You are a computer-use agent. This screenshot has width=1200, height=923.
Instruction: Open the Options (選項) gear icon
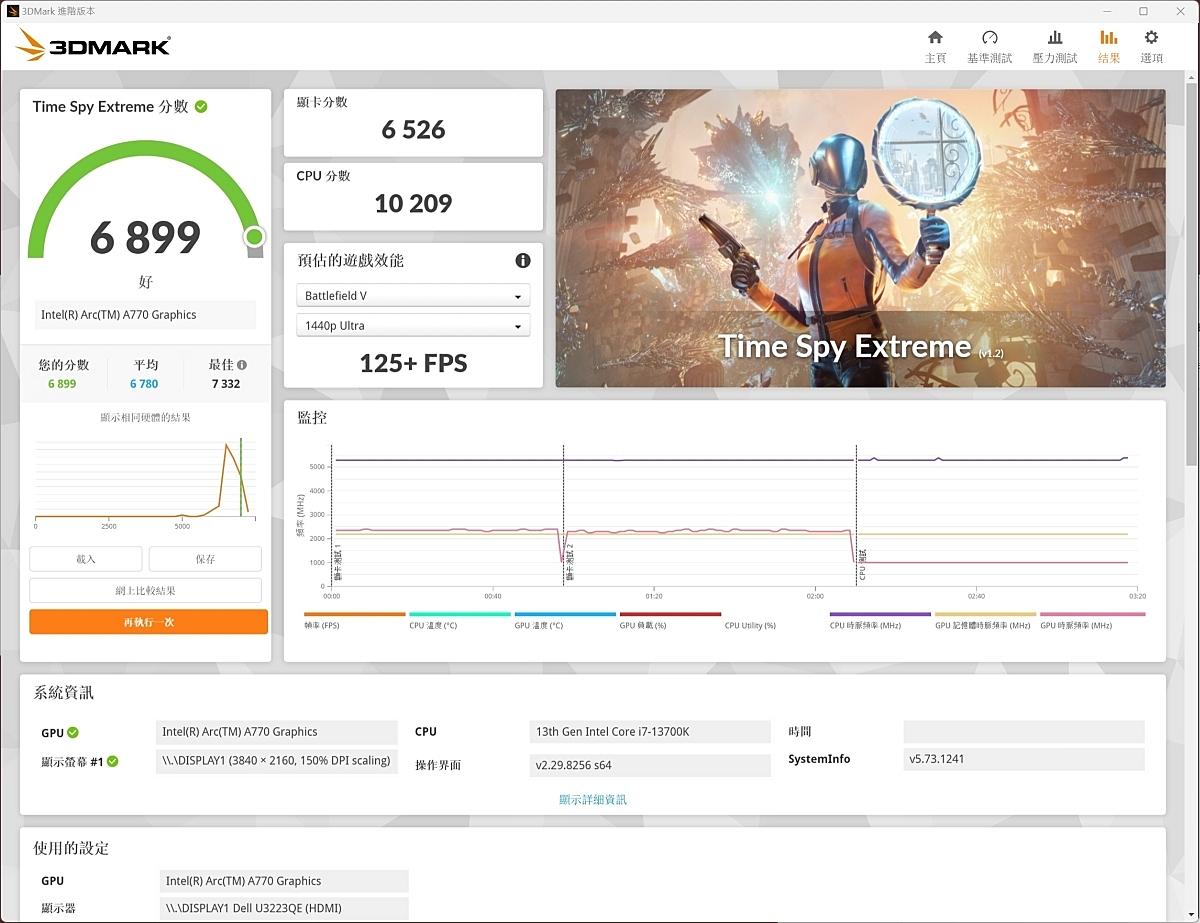click(1151, 39)
